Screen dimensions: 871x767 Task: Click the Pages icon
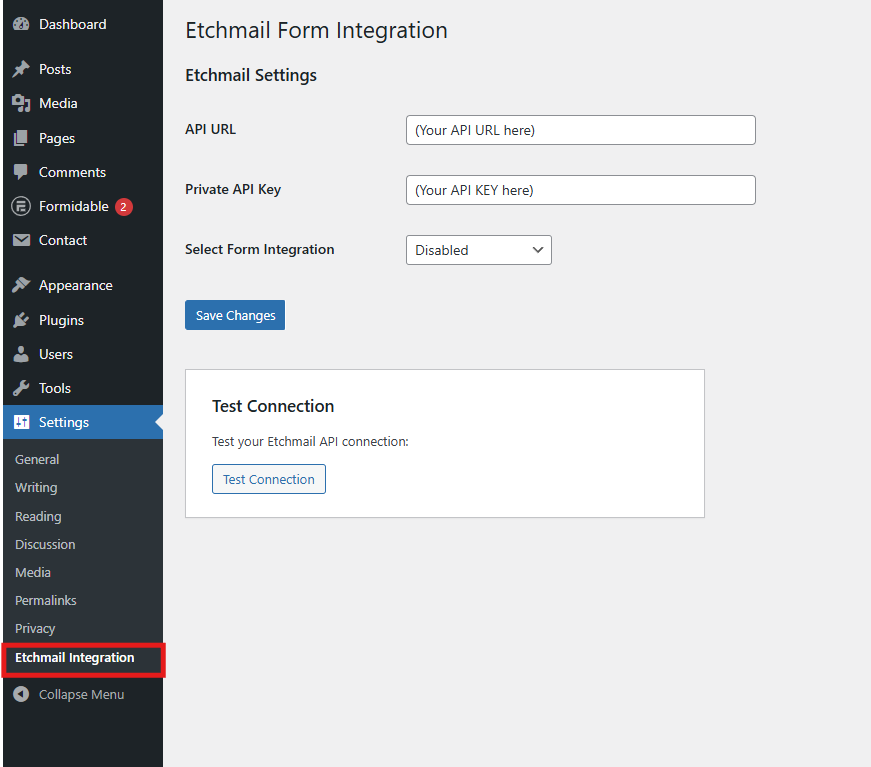[x=21, y=138]
